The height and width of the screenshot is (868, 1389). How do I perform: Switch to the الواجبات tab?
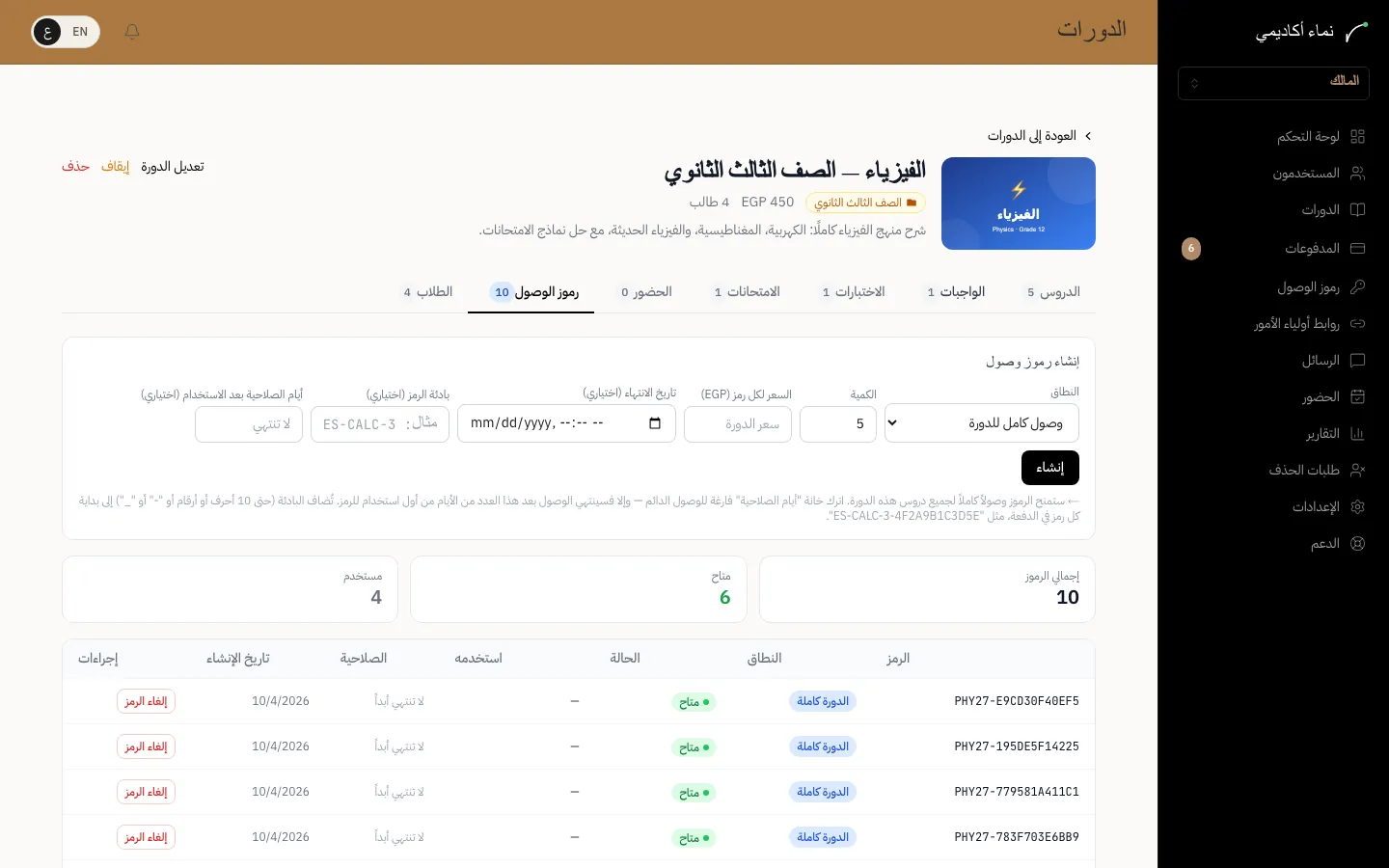tap(956, 292)
